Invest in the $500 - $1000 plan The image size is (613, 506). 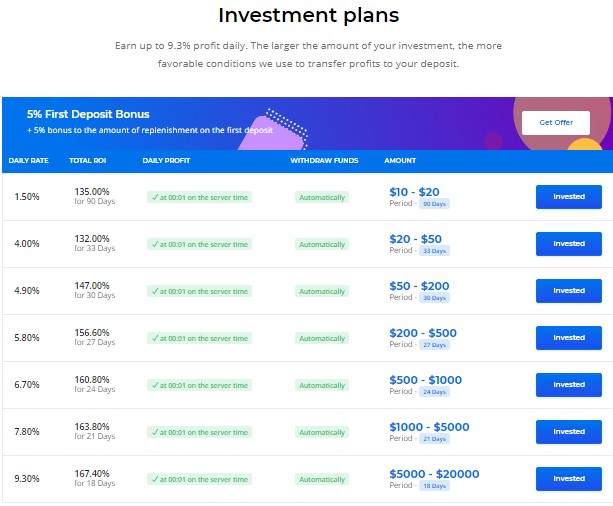(568, 384)
